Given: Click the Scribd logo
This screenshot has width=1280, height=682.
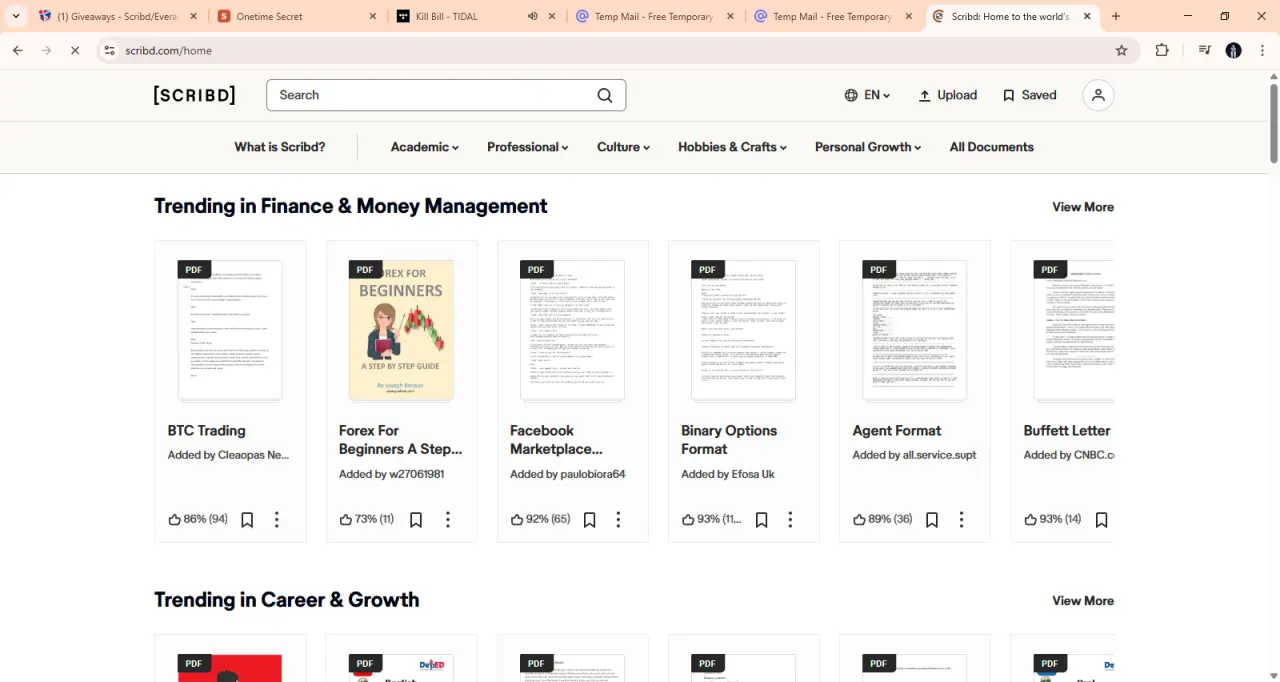Looking at the screenshot, I should [x=194, y=95].
